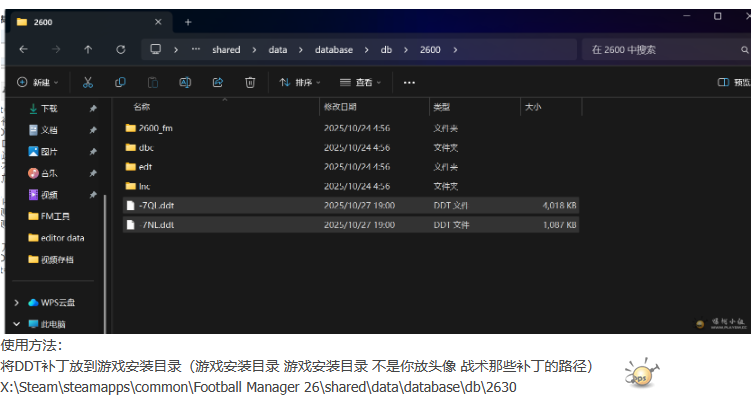755x397 pixels.
Task: Select the -7NL.ddt file
Action: 351,225
